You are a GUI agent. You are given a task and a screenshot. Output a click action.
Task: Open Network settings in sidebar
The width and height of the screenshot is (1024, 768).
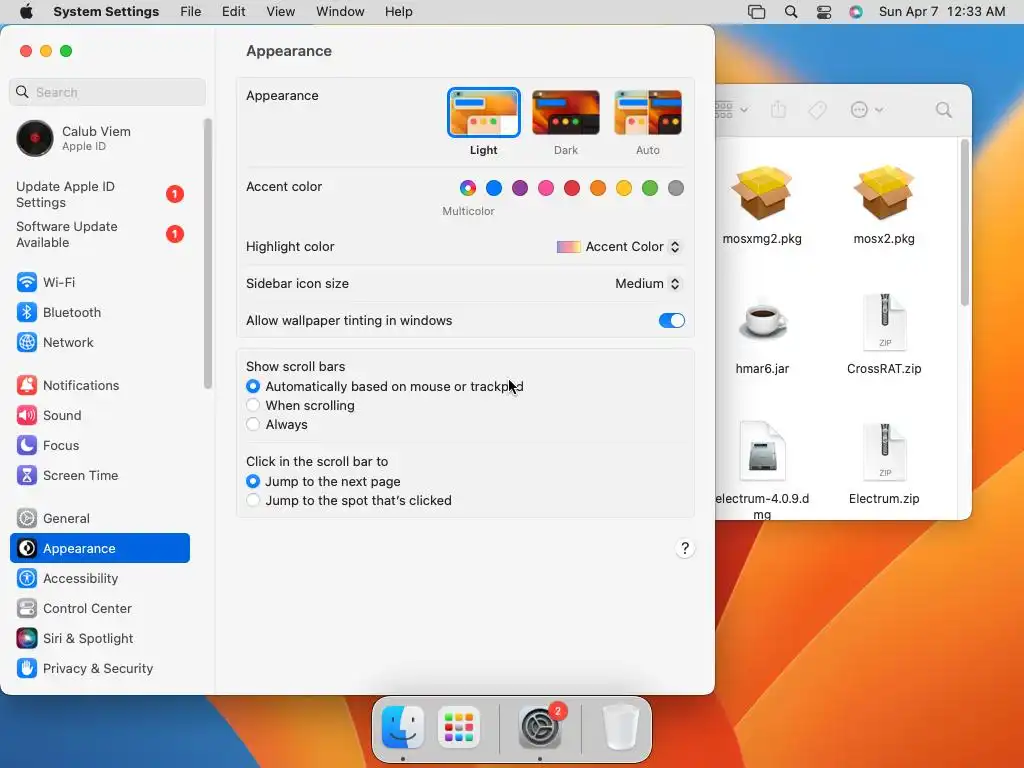100,342
